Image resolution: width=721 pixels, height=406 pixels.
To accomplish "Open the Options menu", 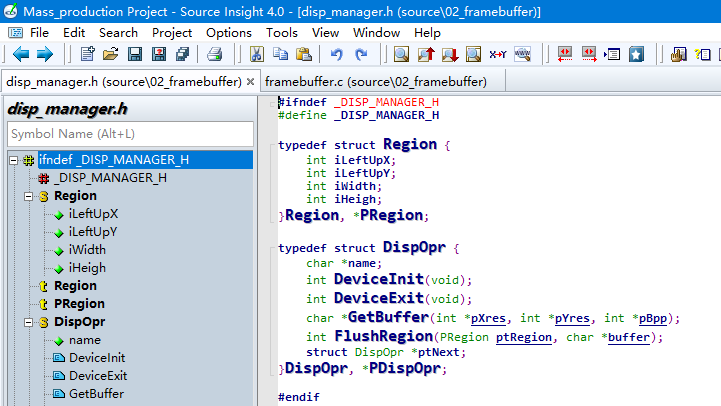I will coord(229,33).
